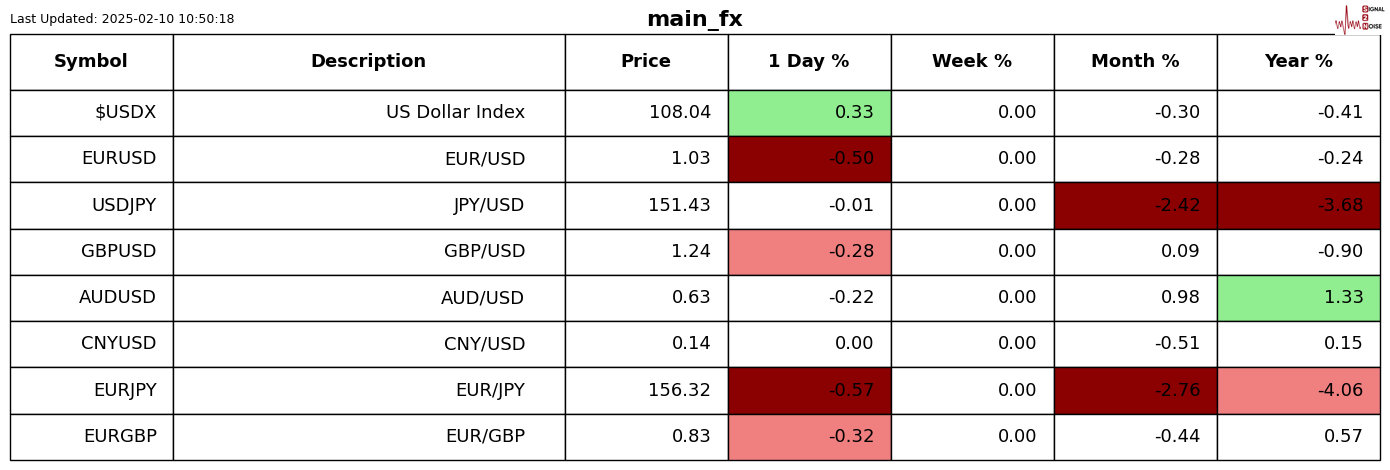1390x470 pixels.
Task: Select the $USDX symbol cell
Action: click(91, 113)
